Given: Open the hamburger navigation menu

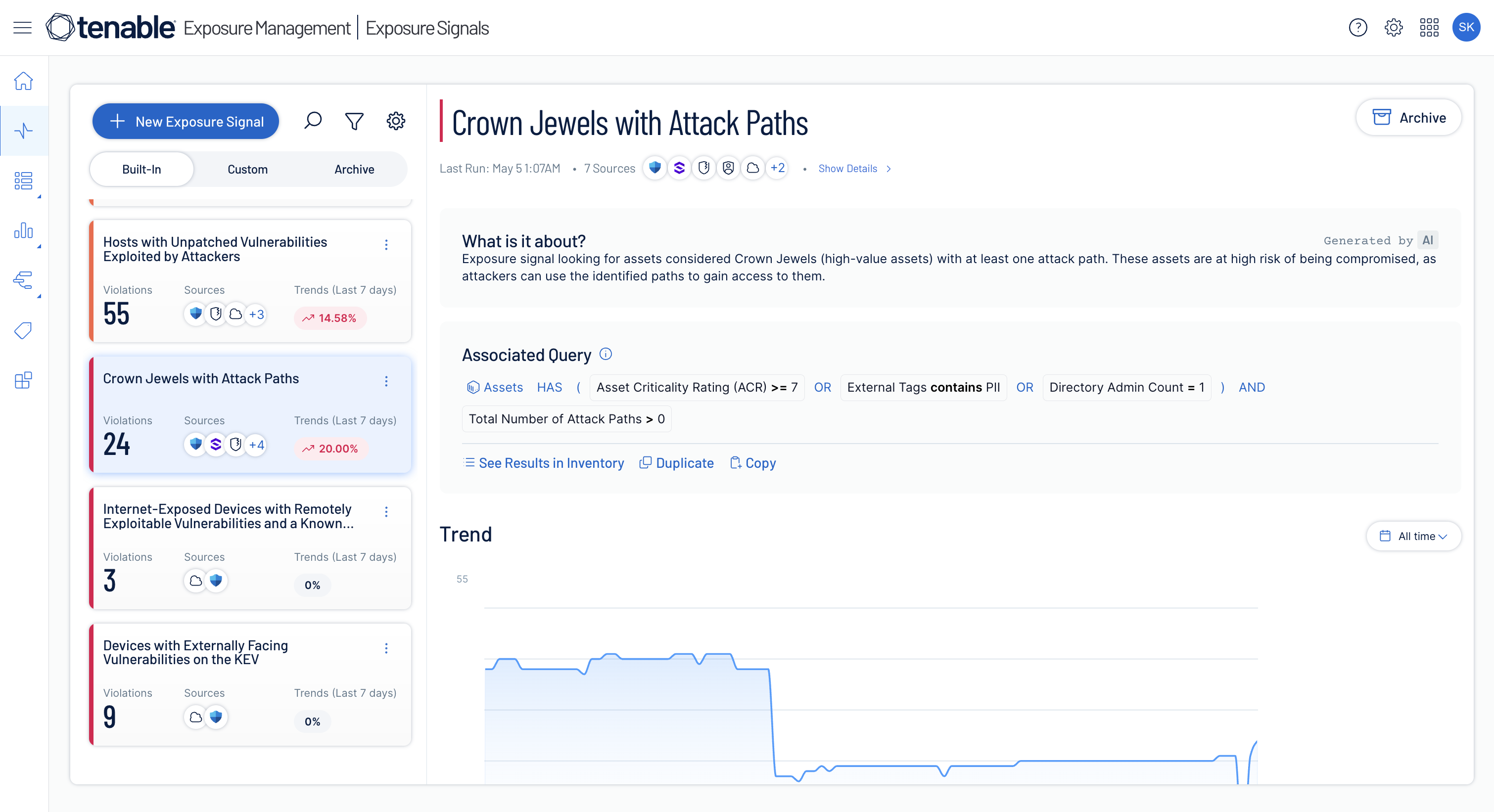Looking at the screenshot, I should pyautogui.click(x=22, y=27).
